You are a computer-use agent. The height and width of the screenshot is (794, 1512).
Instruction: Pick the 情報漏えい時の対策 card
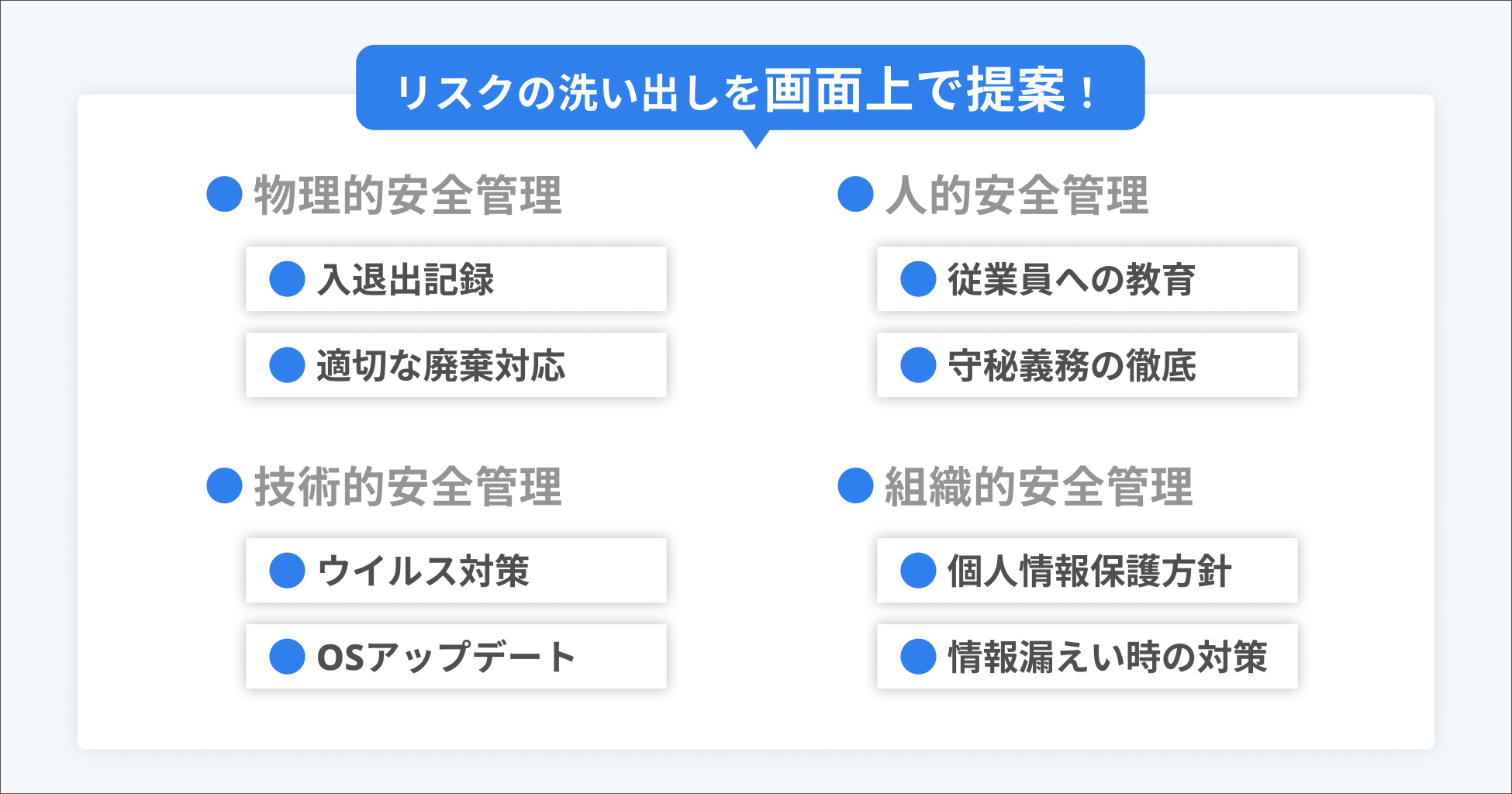tap(1087, 657)
